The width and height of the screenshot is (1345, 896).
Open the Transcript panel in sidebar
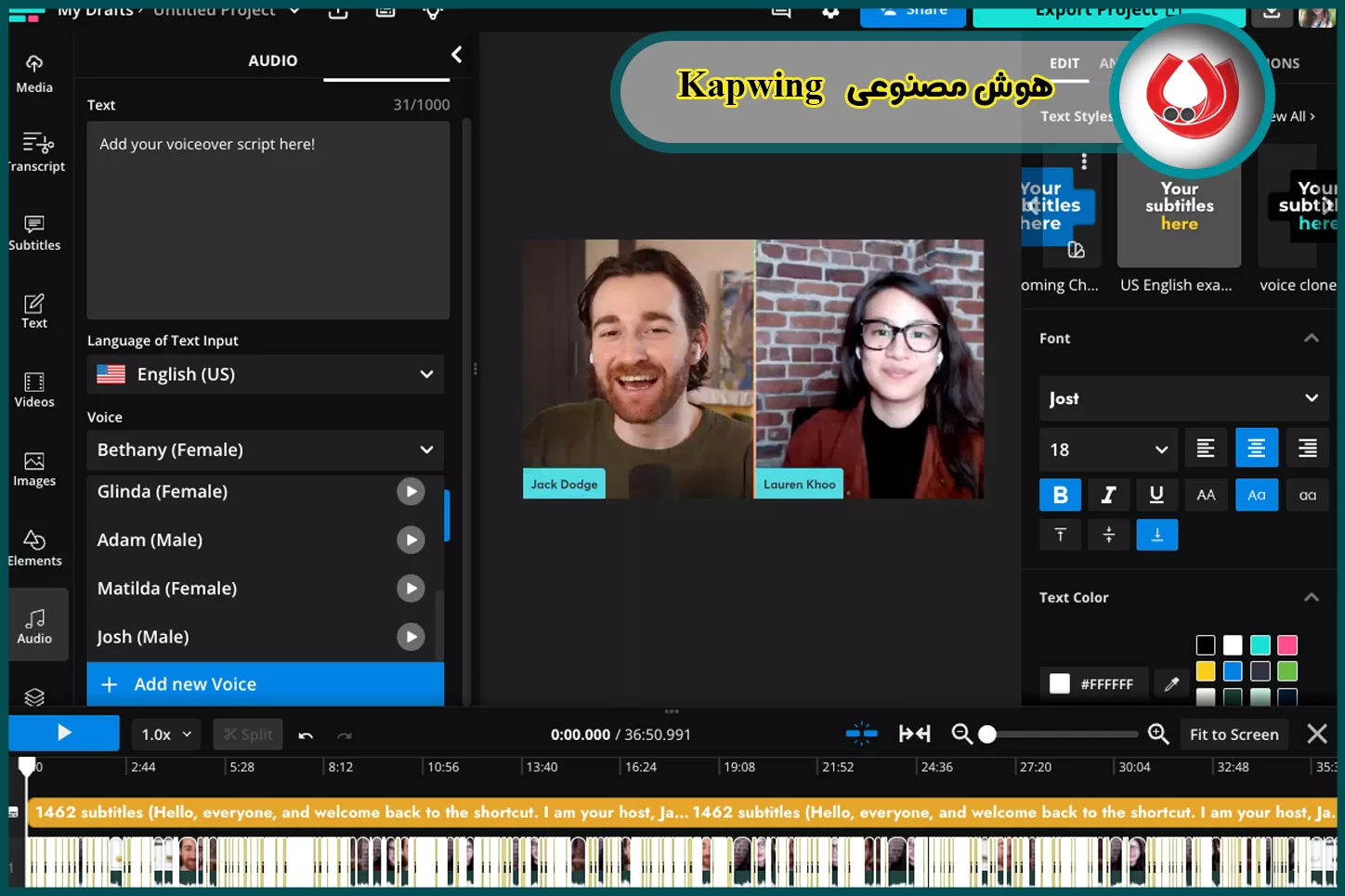click(x=35, y=151)
